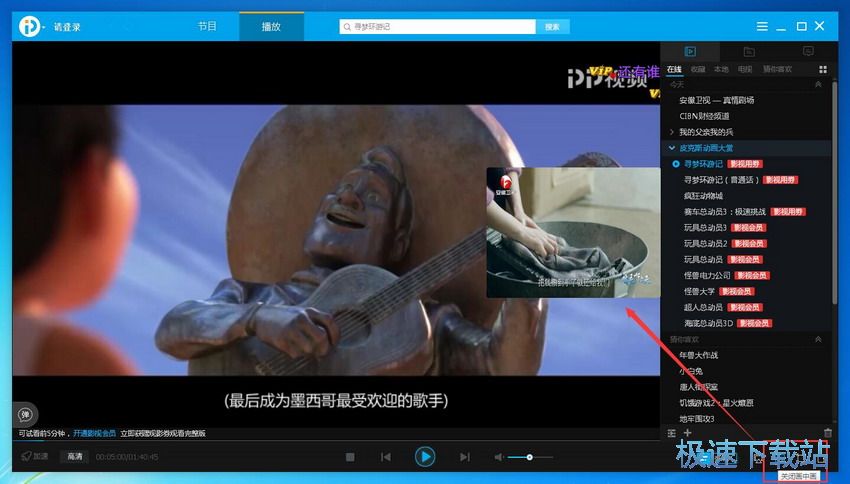Select the 电视 list tab

[x=745, y=69]
